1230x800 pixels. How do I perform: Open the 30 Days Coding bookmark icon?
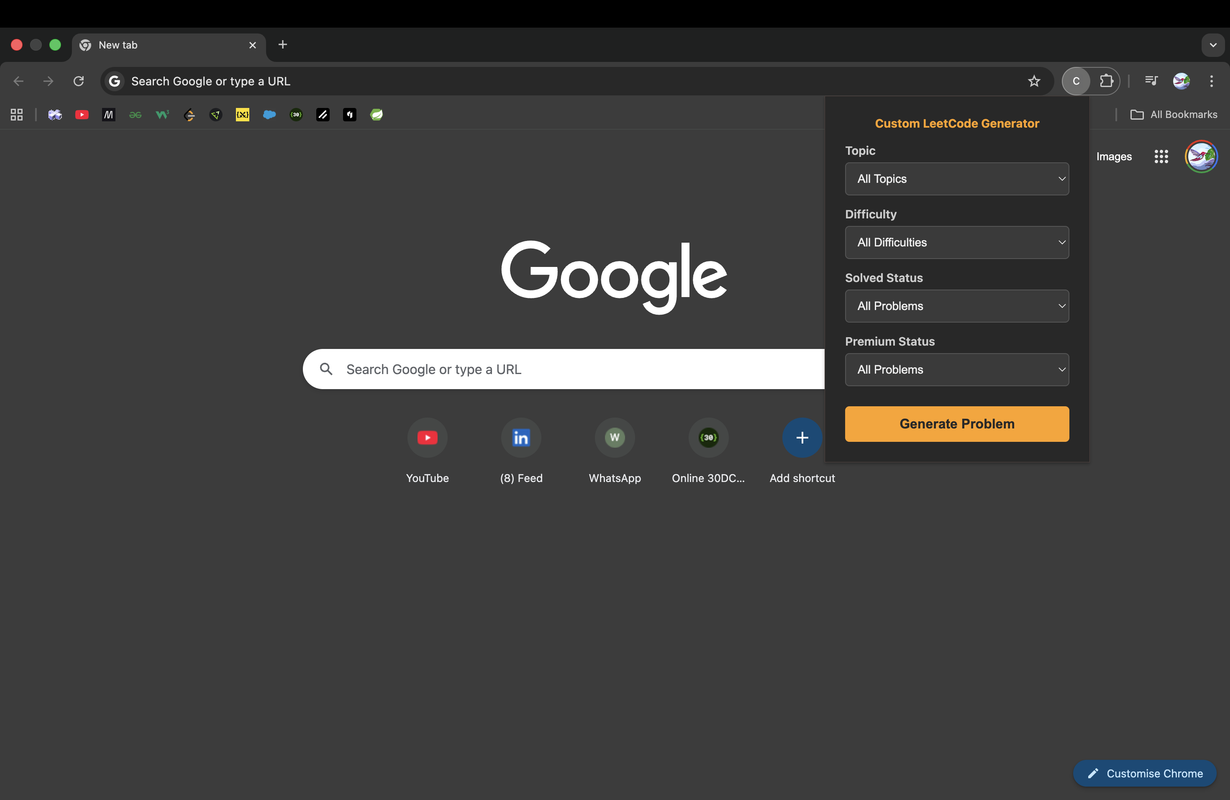coord(296,115)
